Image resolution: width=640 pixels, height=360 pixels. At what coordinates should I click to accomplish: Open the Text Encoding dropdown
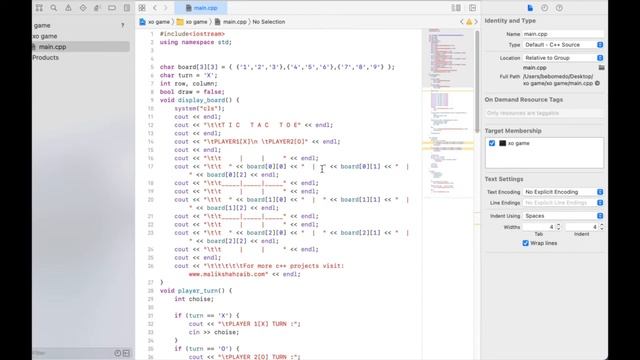[563, 192]
